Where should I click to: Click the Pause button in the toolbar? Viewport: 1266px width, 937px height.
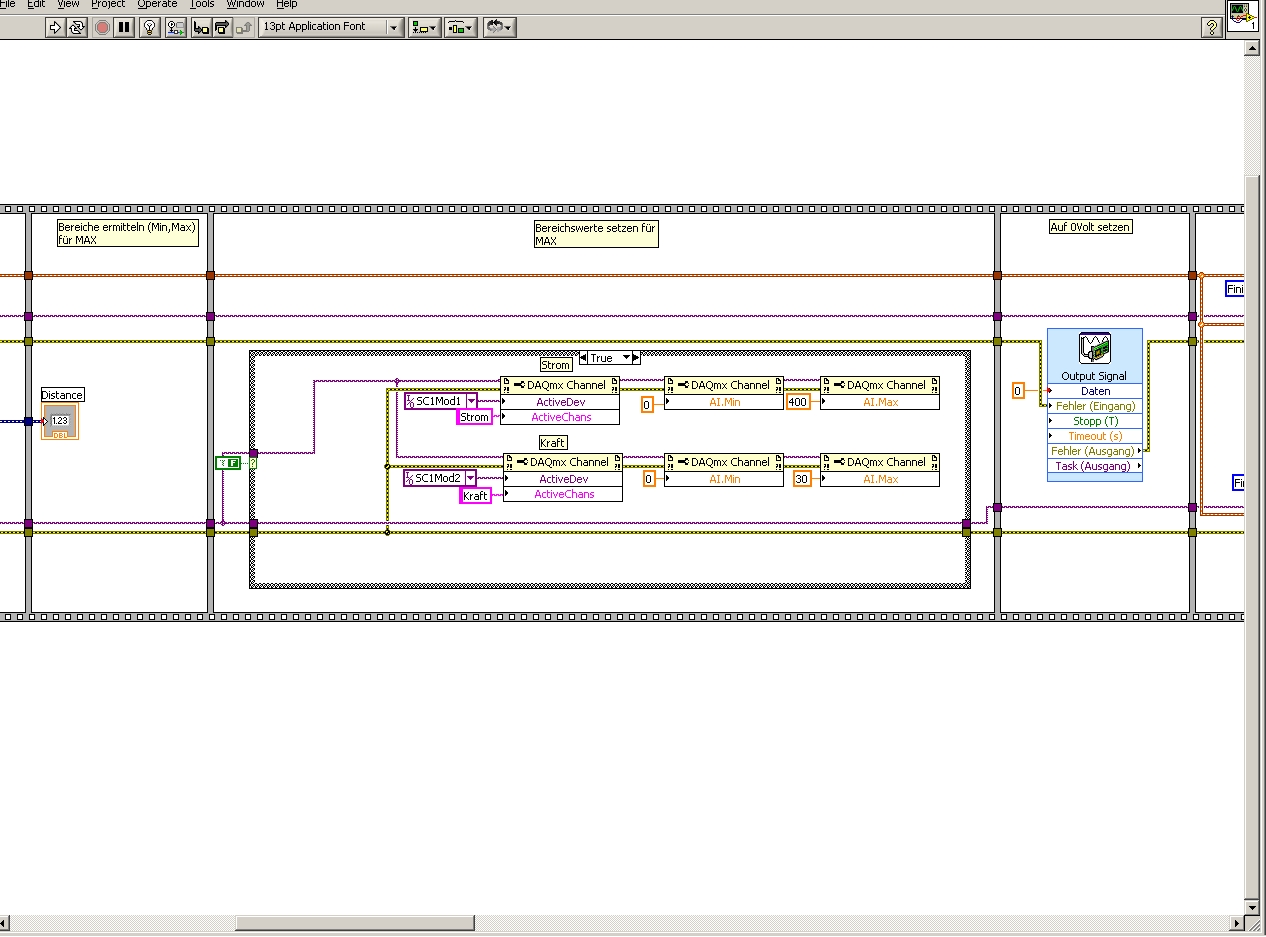click(x=124, y=27)
